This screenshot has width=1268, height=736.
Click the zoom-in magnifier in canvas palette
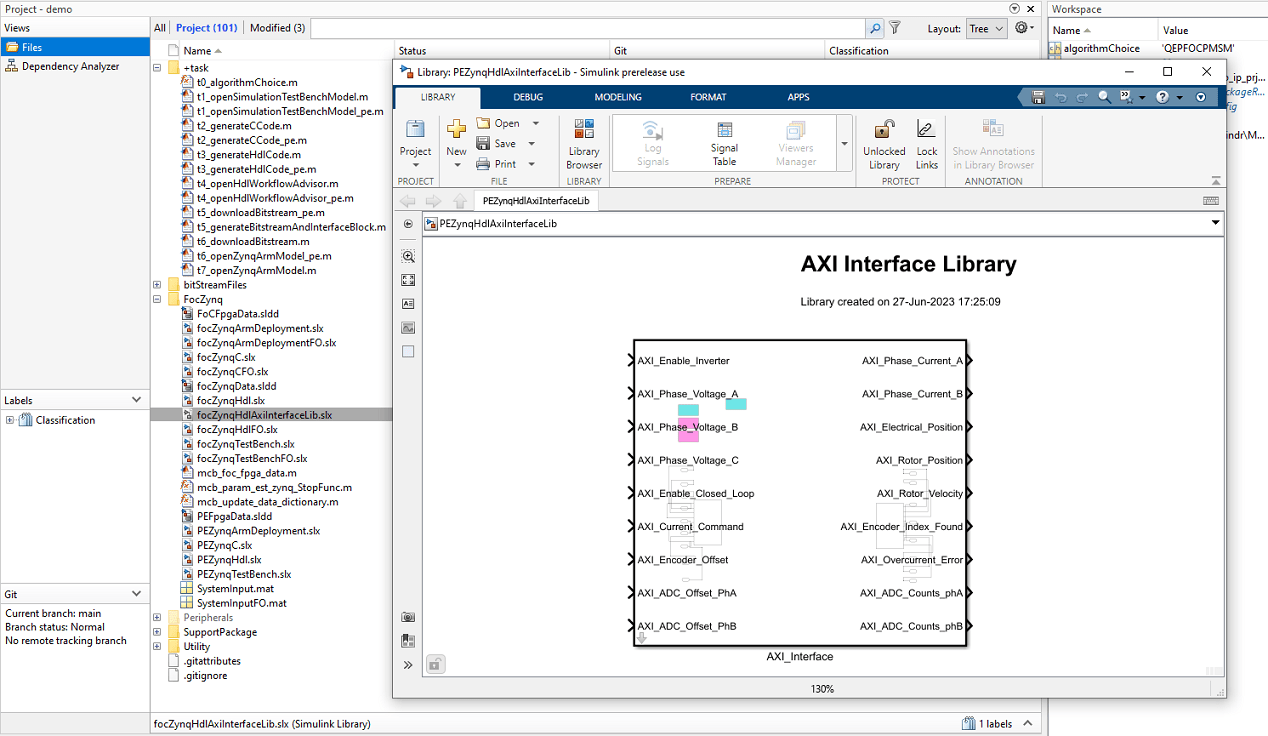pyautogui.click(x=408, y=256)
